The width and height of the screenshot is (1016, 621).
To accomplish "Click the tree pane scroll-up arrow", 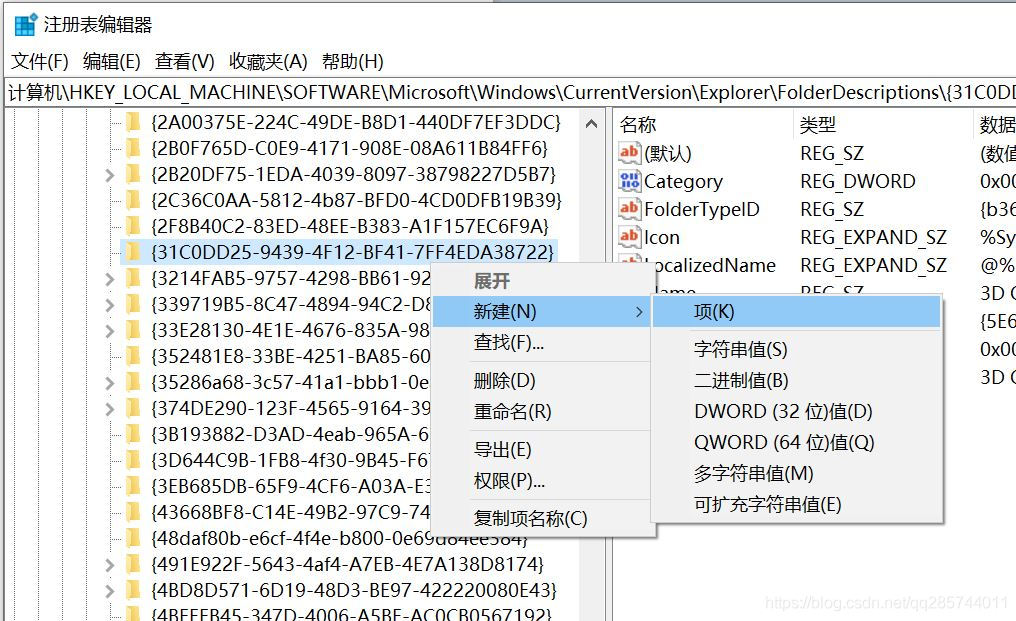I will 592,123.
